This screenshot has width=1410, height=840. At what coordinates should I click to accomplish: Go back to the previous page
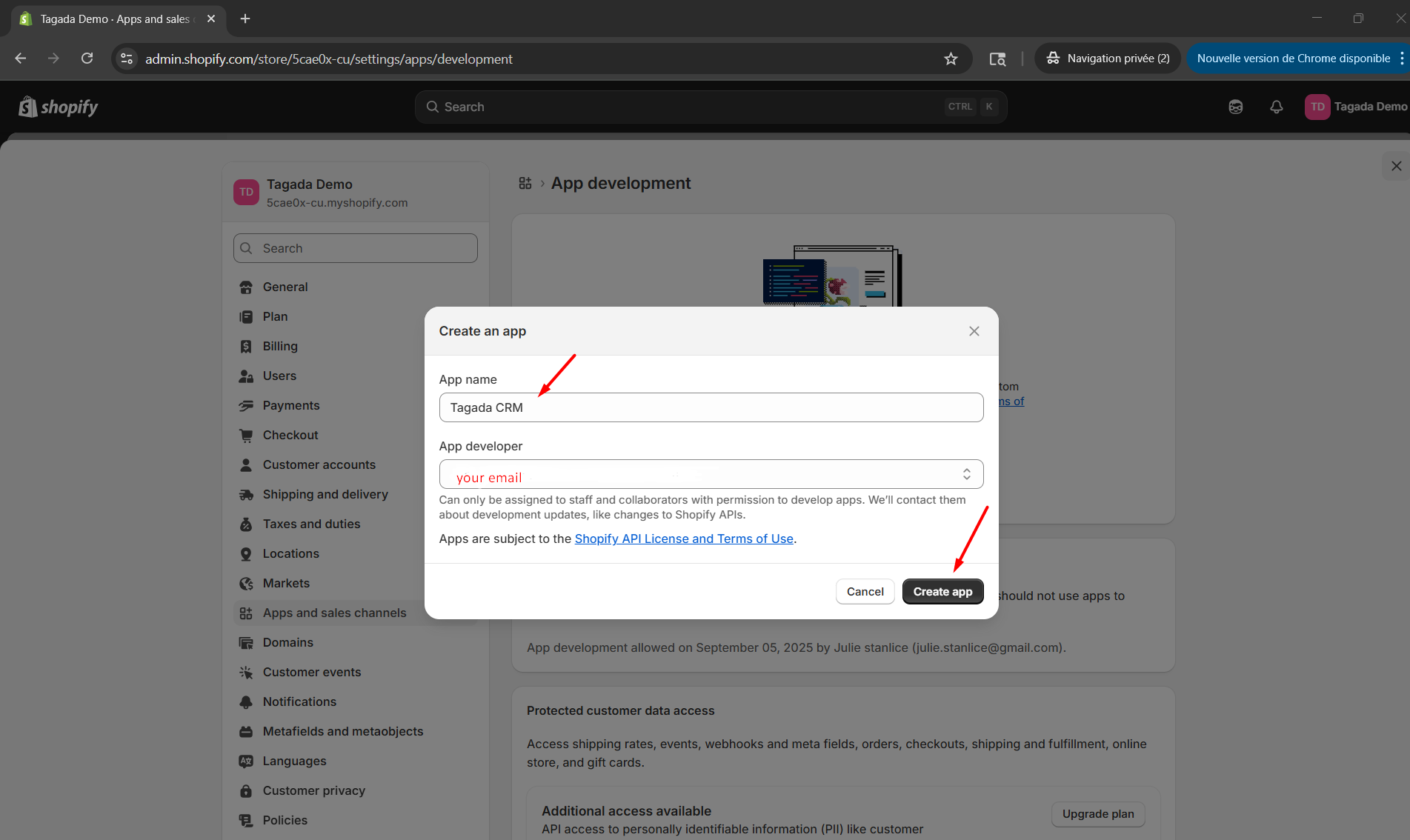point(21,59)
